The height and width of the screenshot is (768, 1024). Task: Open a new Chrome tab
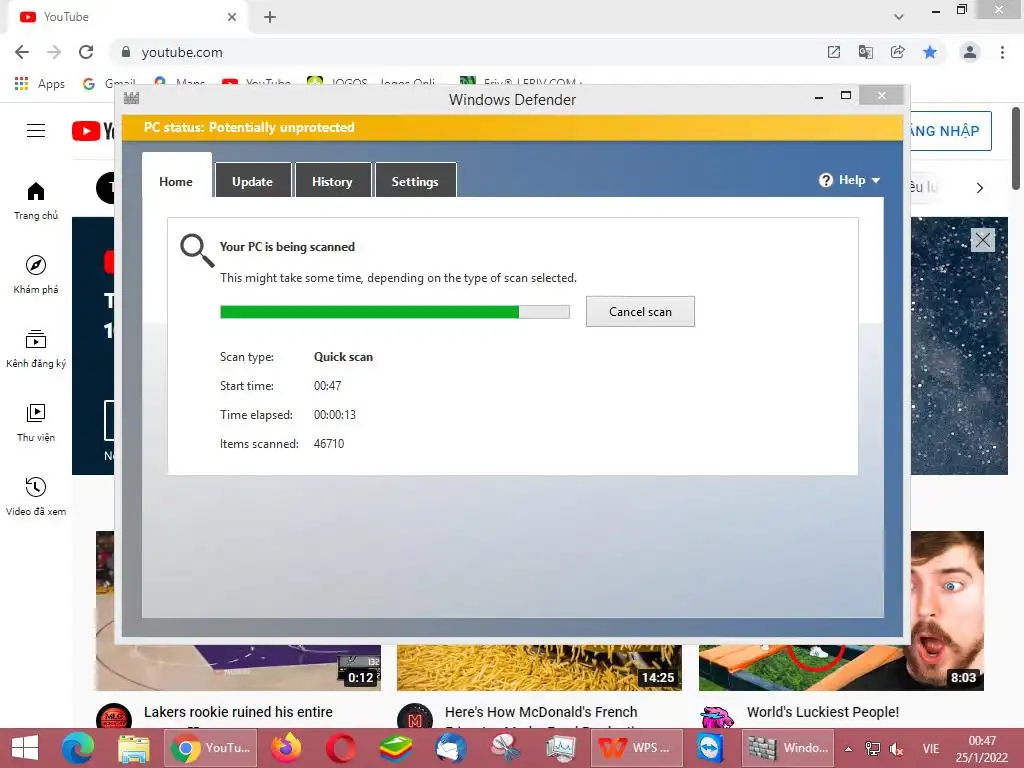[x=270, y=17]
